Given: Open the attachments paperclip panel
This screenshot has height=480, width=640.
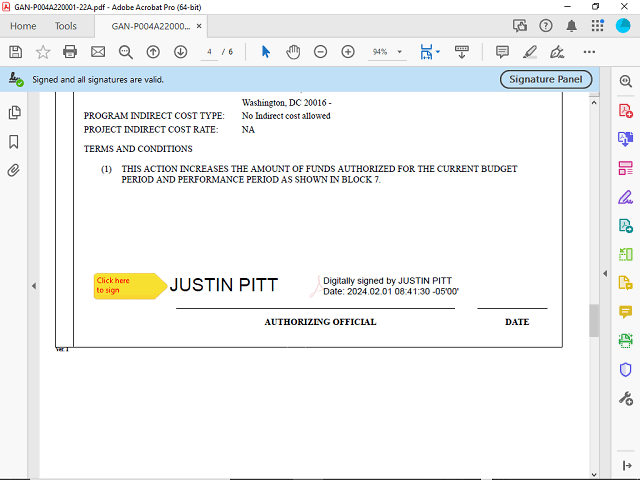Looking at the screenshot, I should [x=14, y=170].
